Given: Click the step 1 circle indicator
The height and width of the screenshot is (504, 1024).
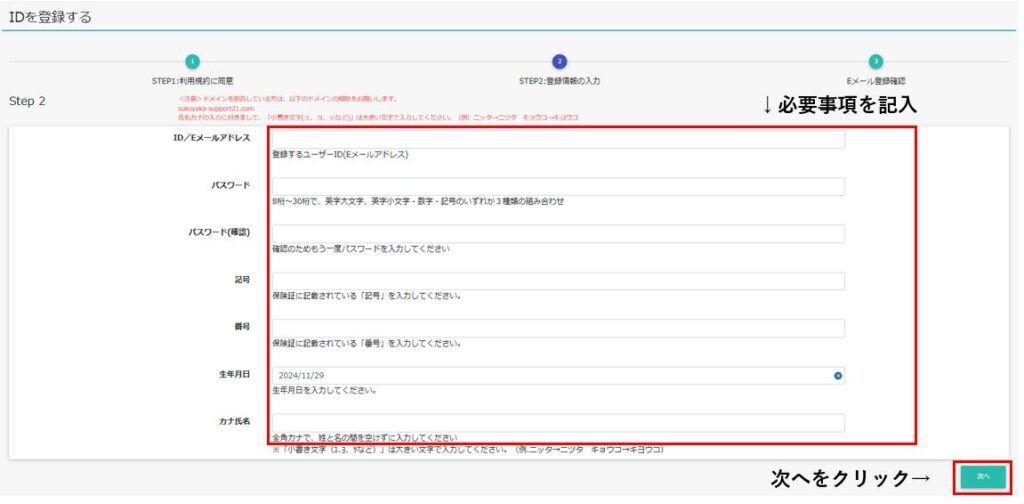Looking at the screenshot, I should pos(192,61).
